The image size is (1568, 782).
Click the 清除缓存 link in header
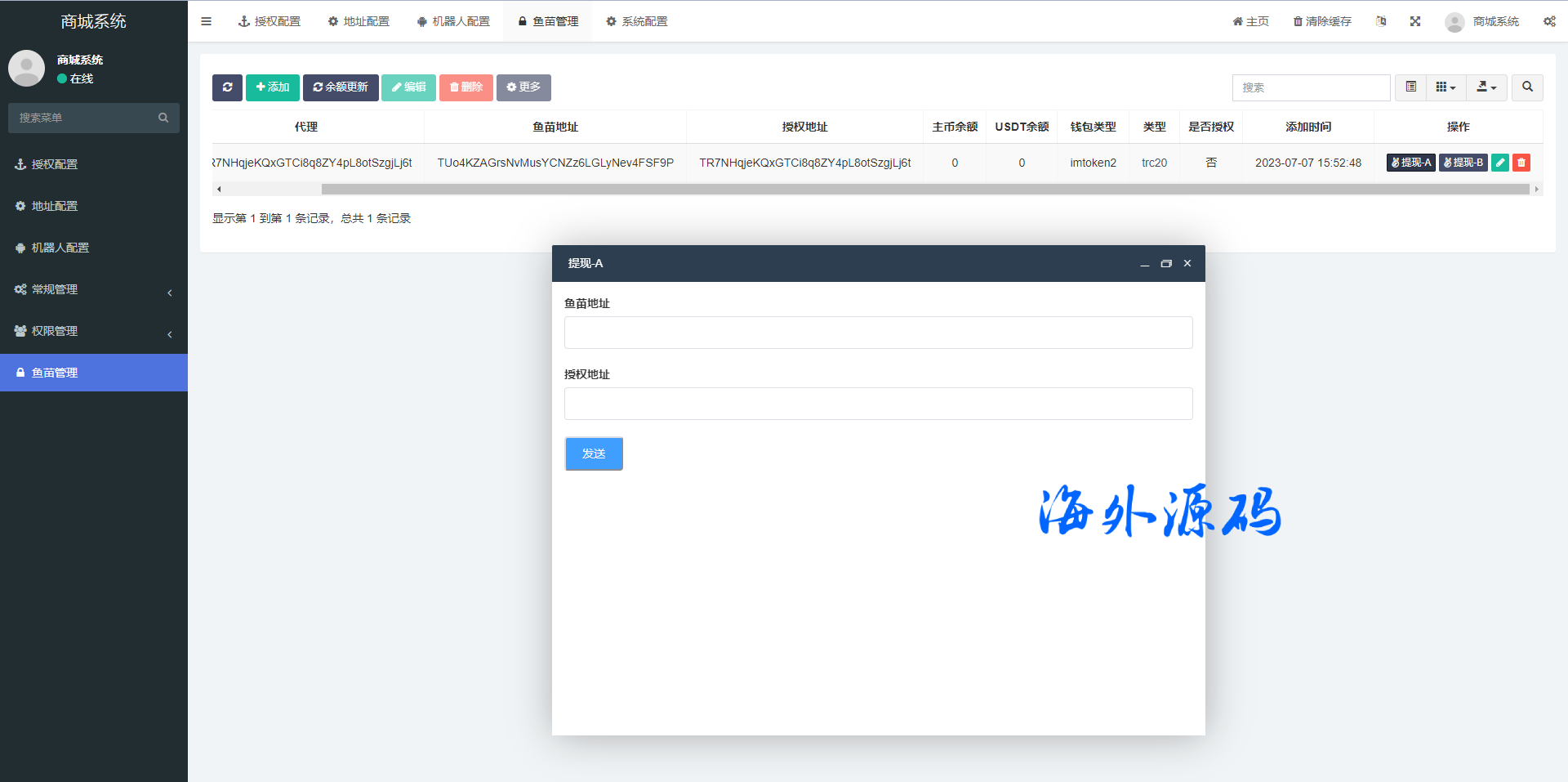click(x=1322, y=21)
